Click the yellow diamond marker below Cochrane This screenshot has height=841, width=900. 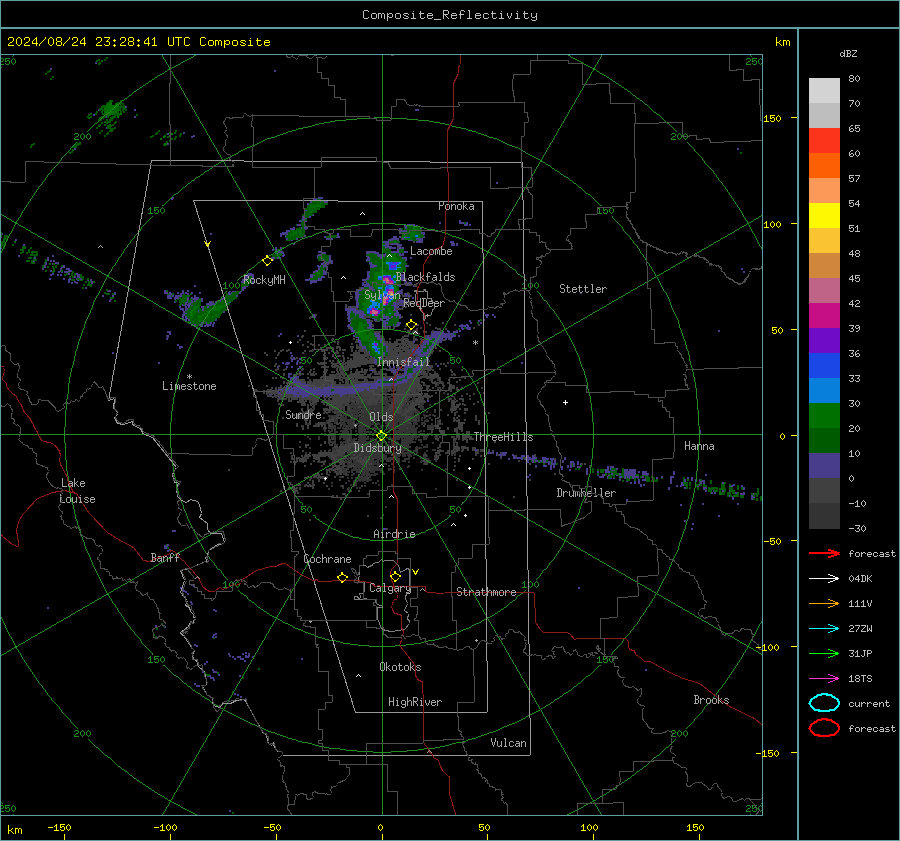(x=342, y=577)
